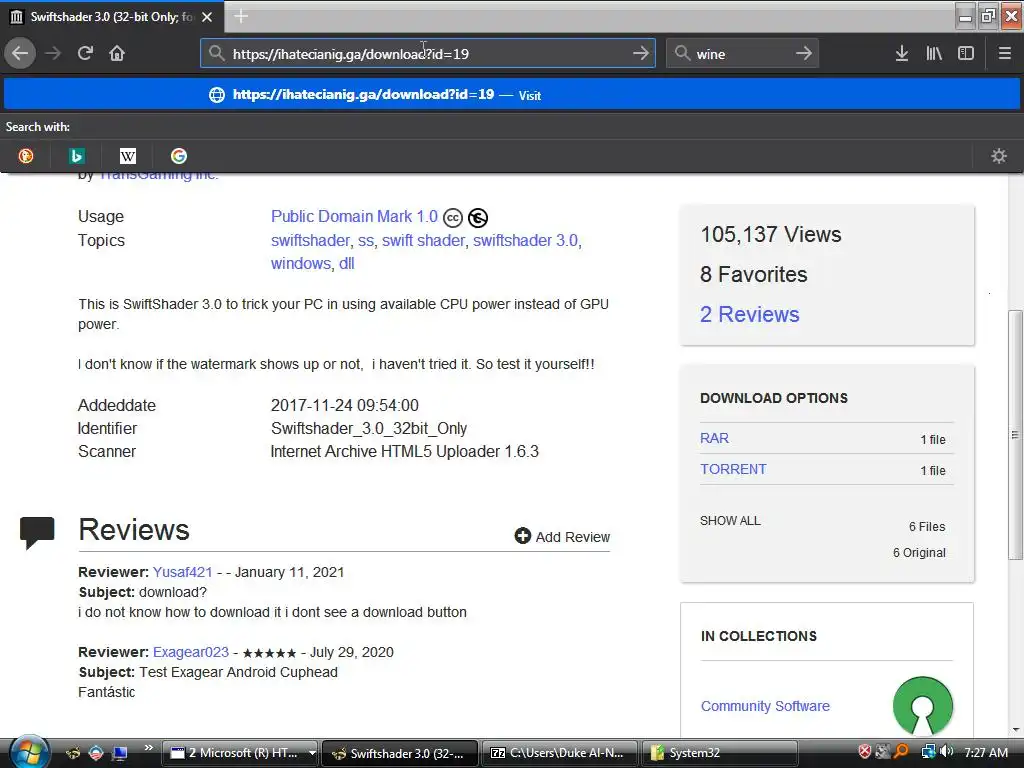This screenshot has height=768, width=1024.
Task: Click SHOW ALL download files
Action: pyautogui.click(x=730, y=520)
